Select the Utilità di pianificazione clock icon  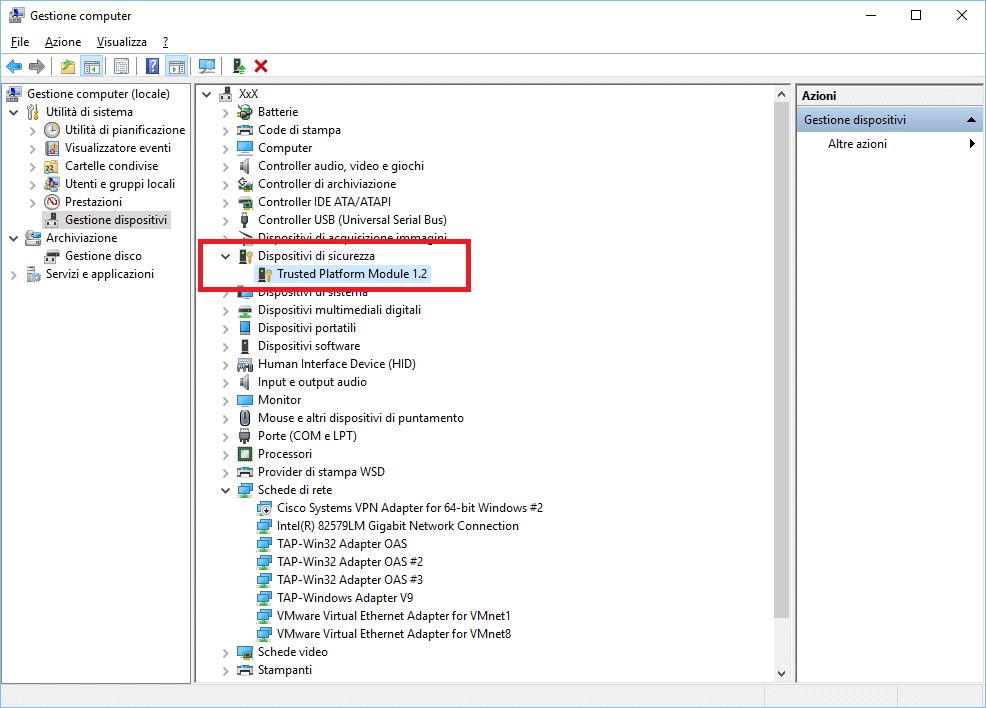[52, 130]
